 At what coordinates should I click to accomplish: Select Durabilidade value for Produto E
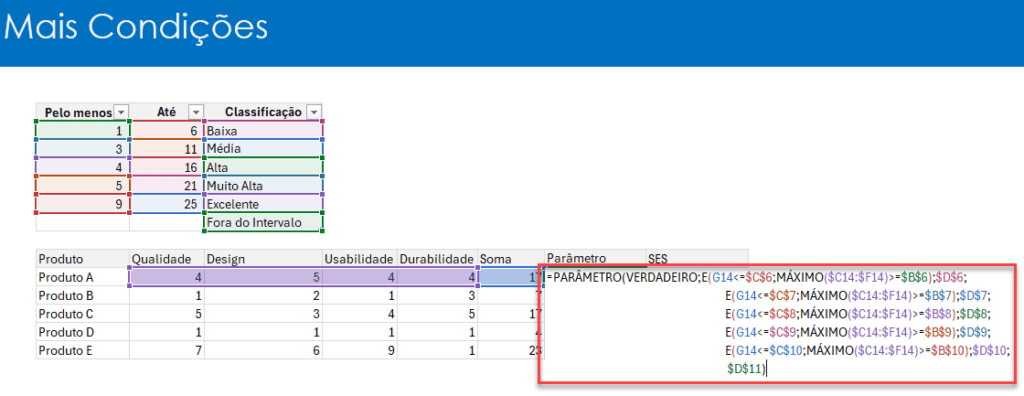pos(438,350)
